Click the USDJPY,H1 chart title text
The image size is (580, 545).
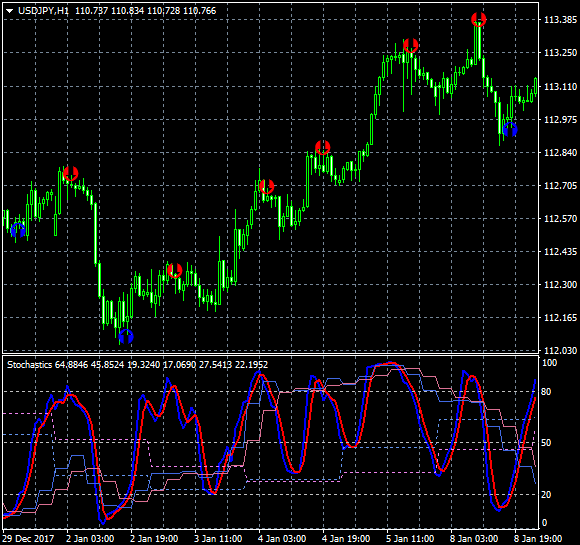click(x=43, y=11)
